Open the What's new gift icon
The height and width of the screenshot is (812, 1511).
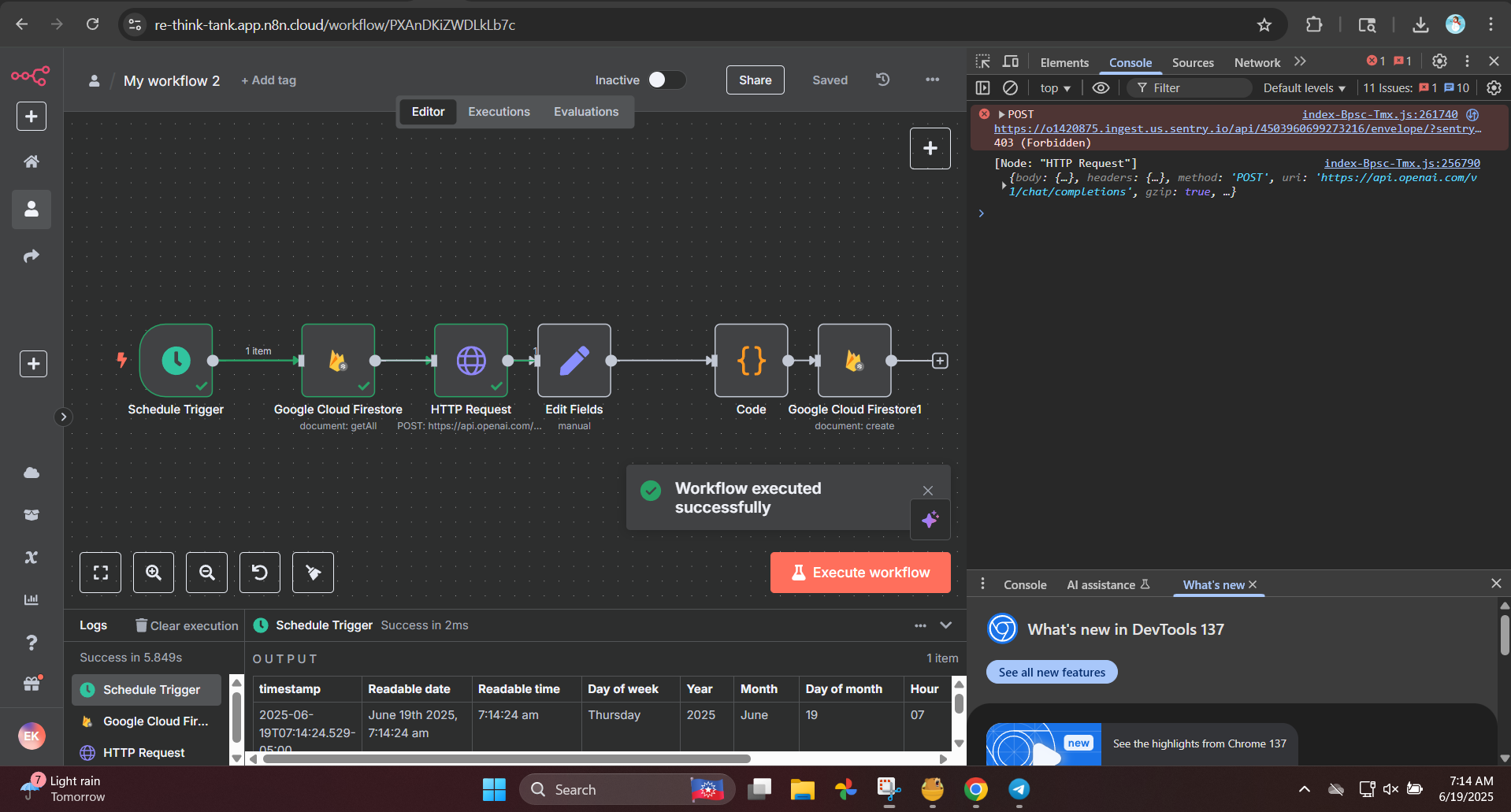[32, 684]
